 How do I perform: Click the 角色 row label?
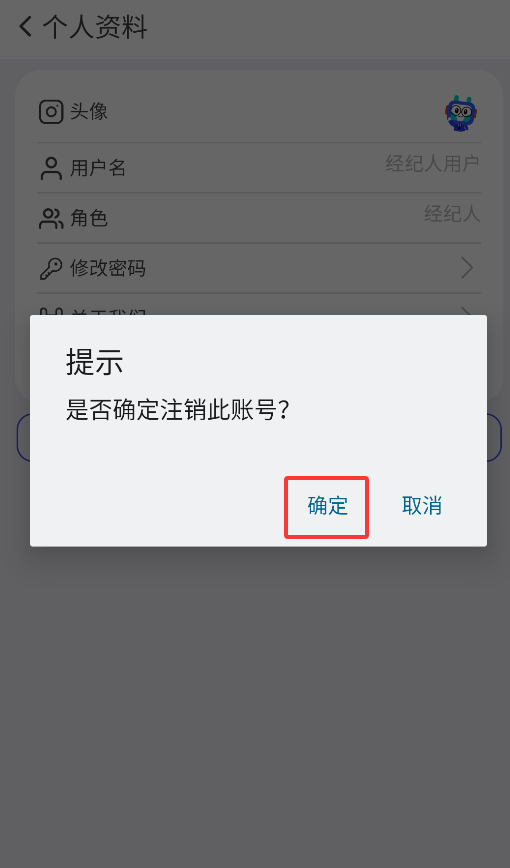[89, 218]
